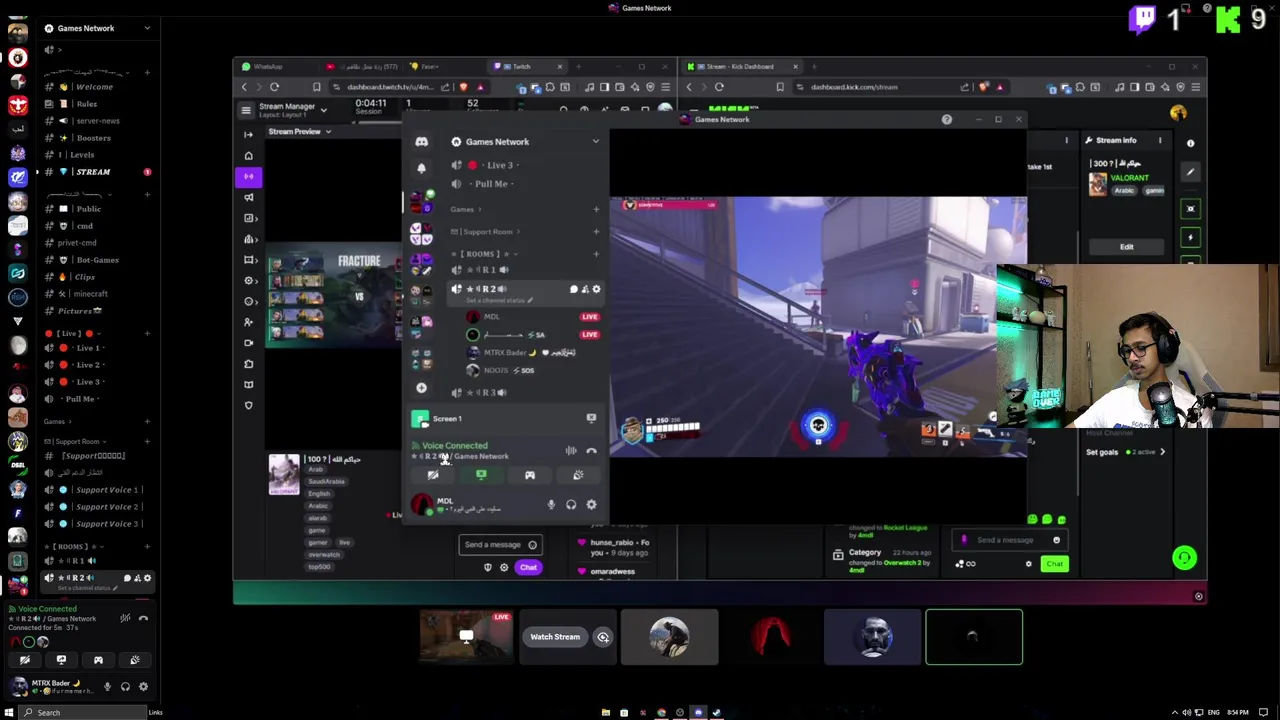Switch to the Kick Dashboard Stream tab
Viewport: 1280px width, 720px height.
click(x=742, y=67)
